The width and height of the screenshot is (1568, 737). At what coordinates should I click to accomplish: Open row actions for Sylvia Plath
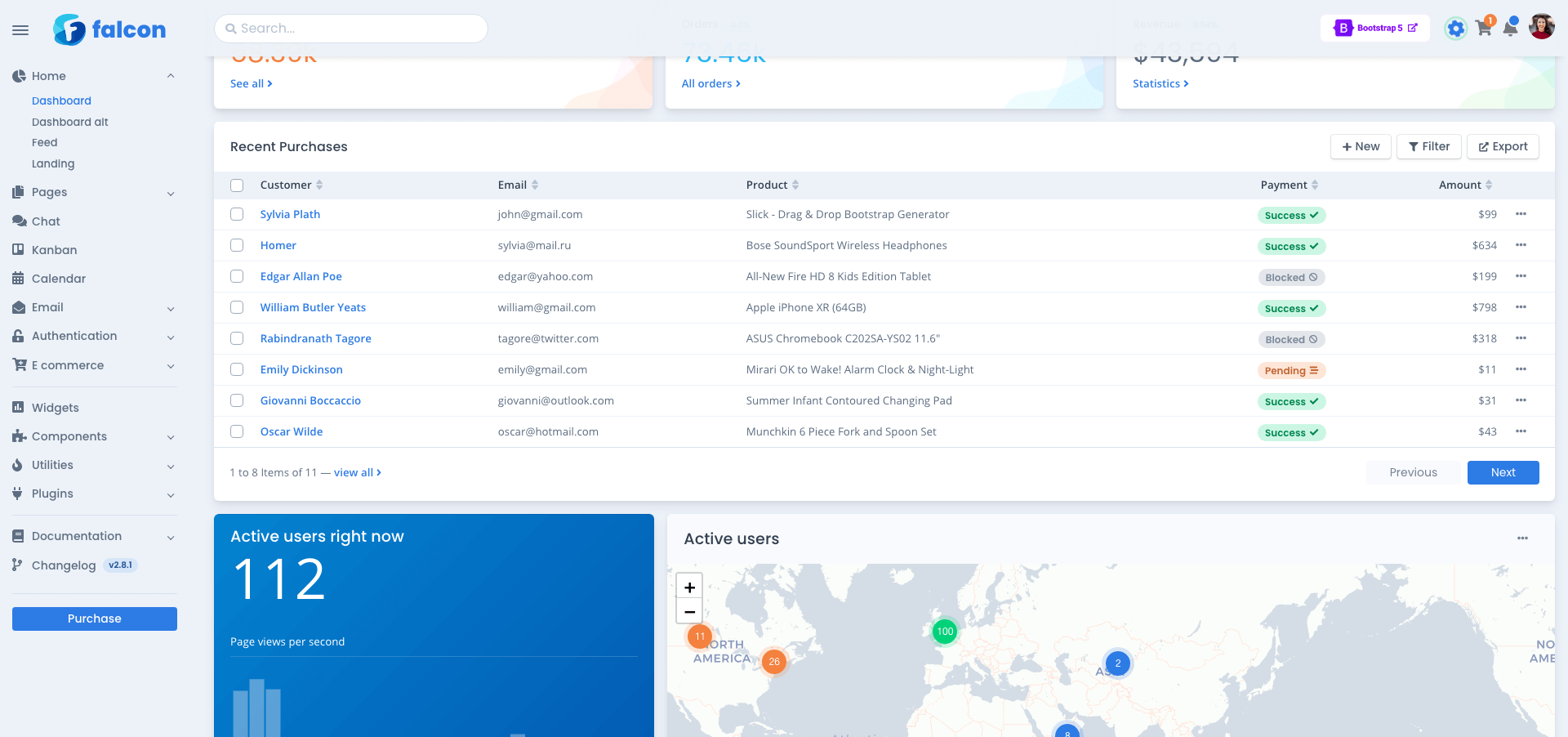point(1521,214)
